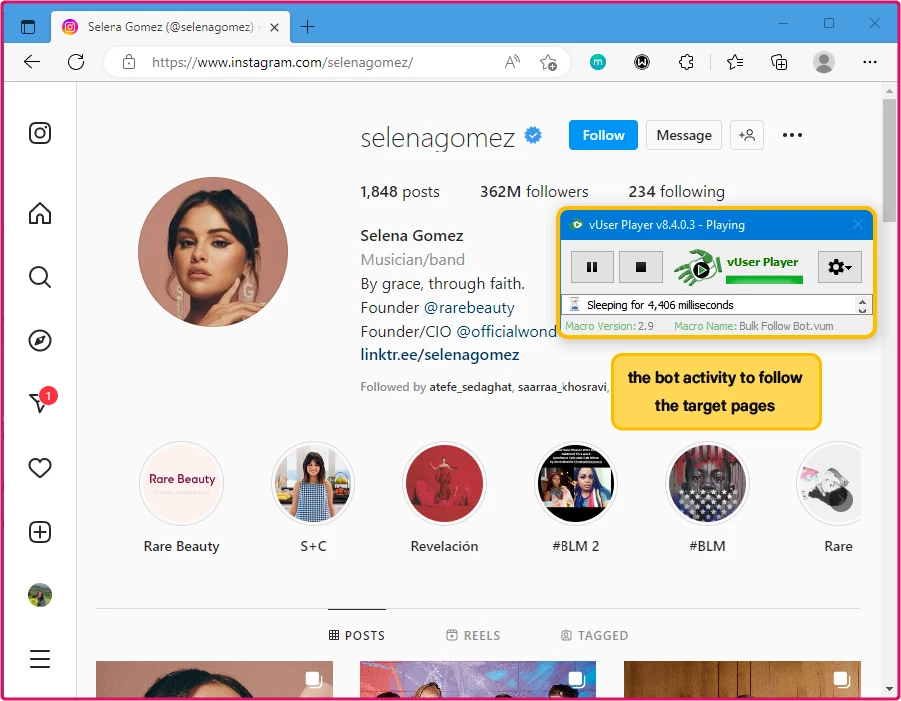View 362M followers list

pyautogui.click(x=534, y=191)
